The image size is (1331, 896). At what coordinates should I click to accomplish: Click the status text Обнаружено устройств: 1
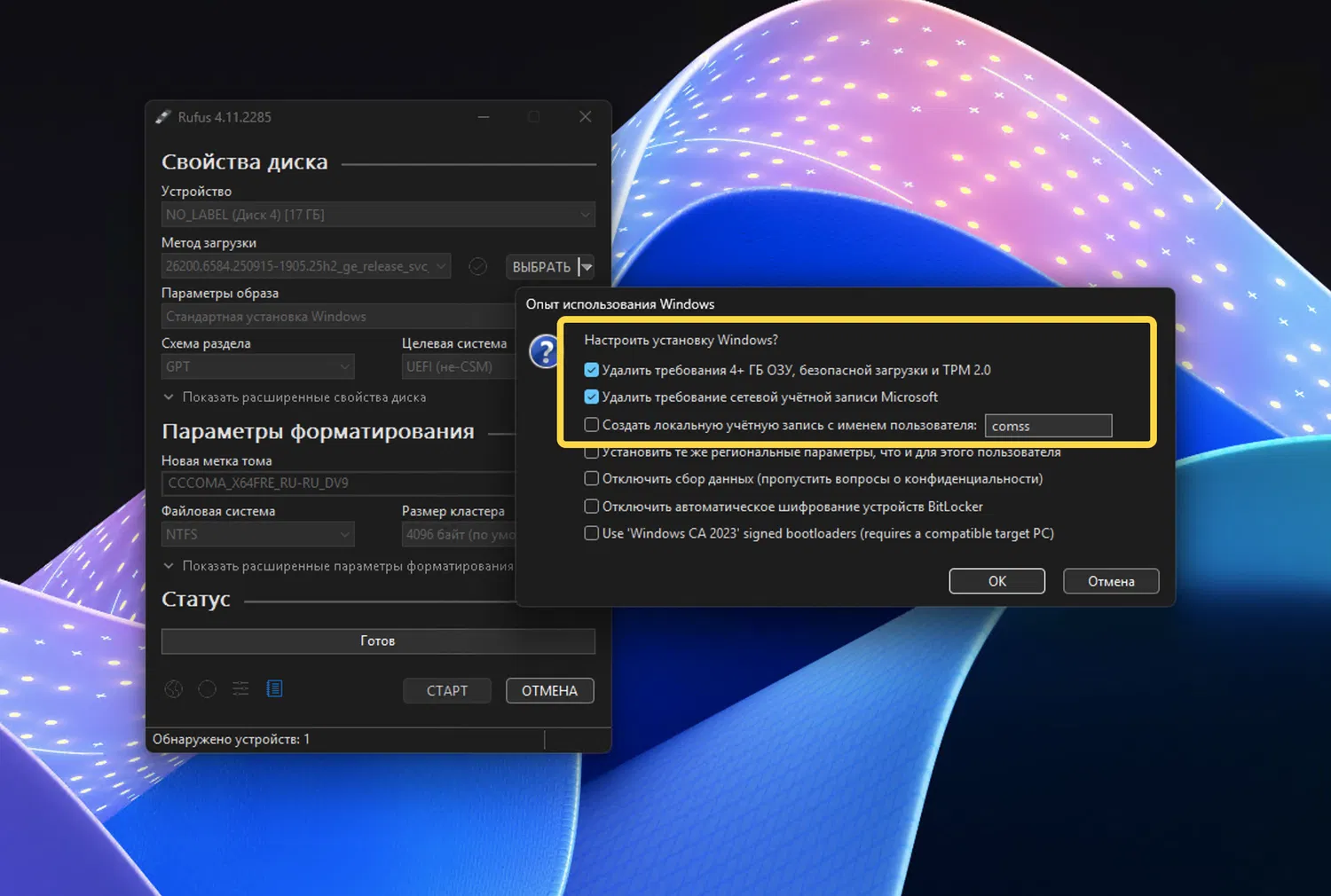pyautogui.click(x=232, y=739)
